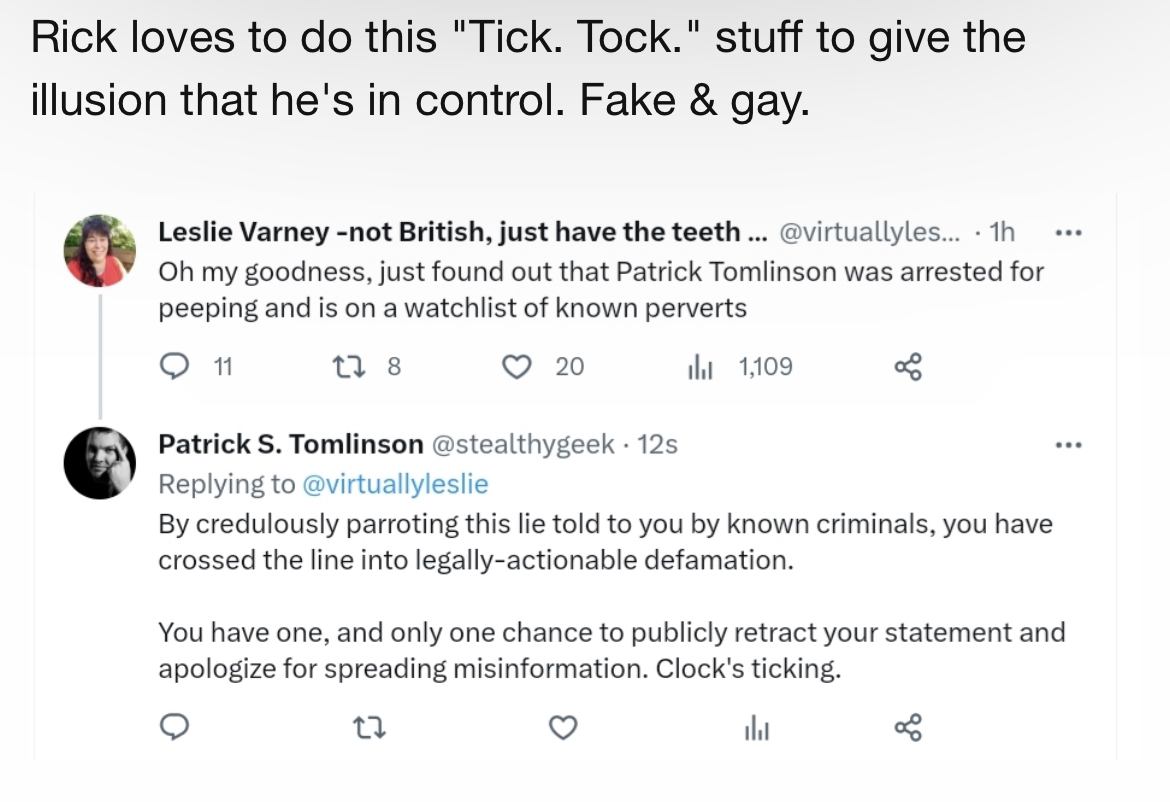Reply to Patrick S. Tomlinson's tweet
Image resolution: width=1170 pixels, height=802 pixels.
pyautogui.click(x=175, y=727)
